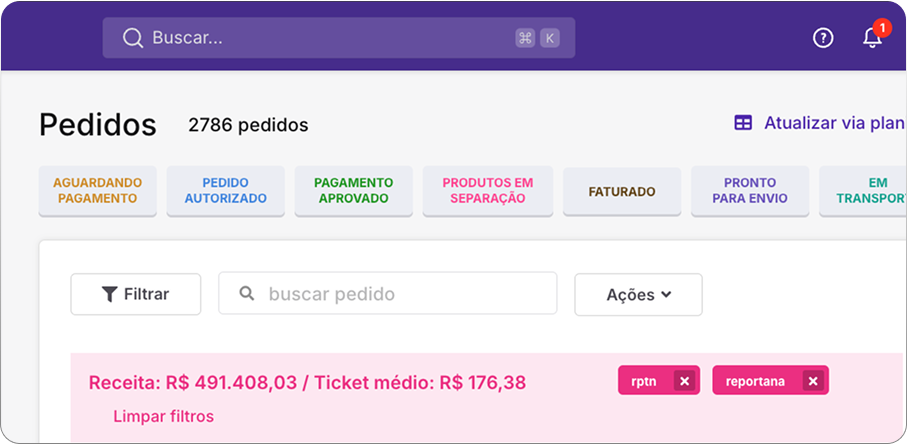Select the Em Transporte status tab
Image resolution: width=907 pixels, height=444 pixels.
[x=863, y=191]
